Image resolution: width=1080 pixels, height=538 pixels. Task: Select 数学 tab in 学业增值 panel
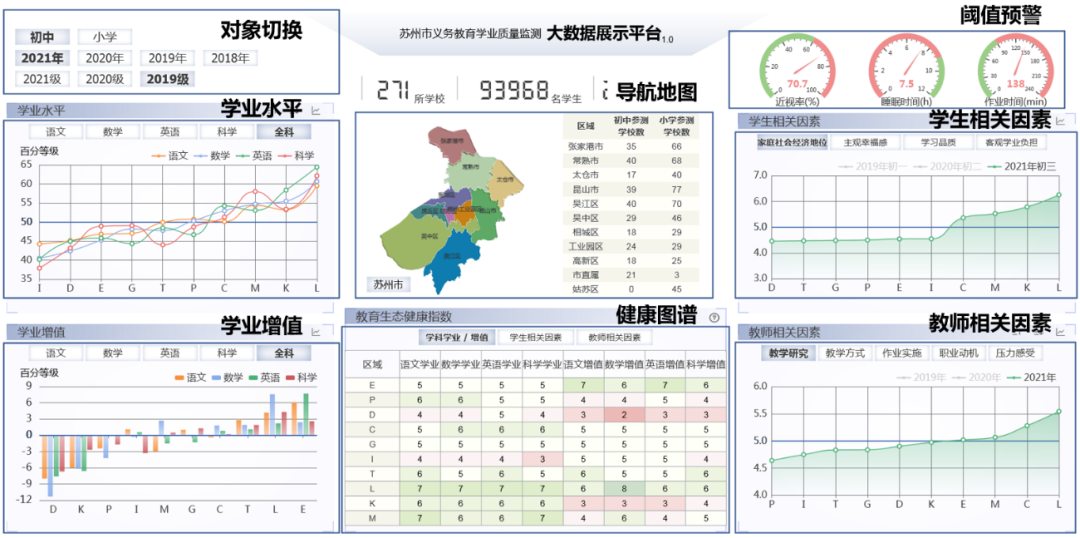pos(112,353)
